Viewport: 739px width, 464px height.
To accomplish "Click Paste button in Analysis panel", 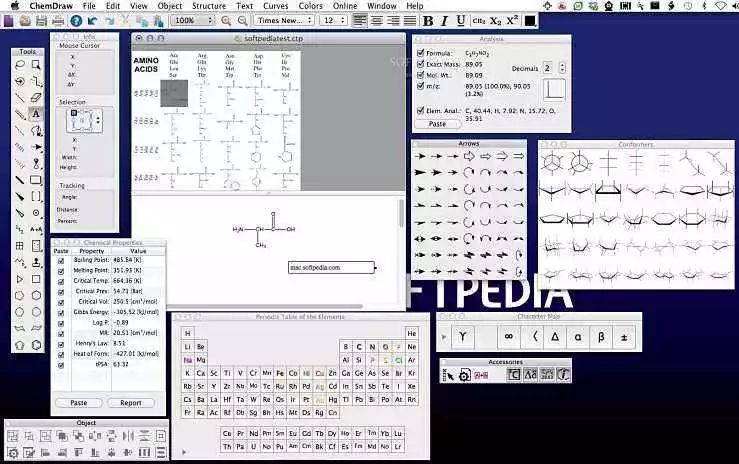I will pyautogui.click(x=437, y=124).
